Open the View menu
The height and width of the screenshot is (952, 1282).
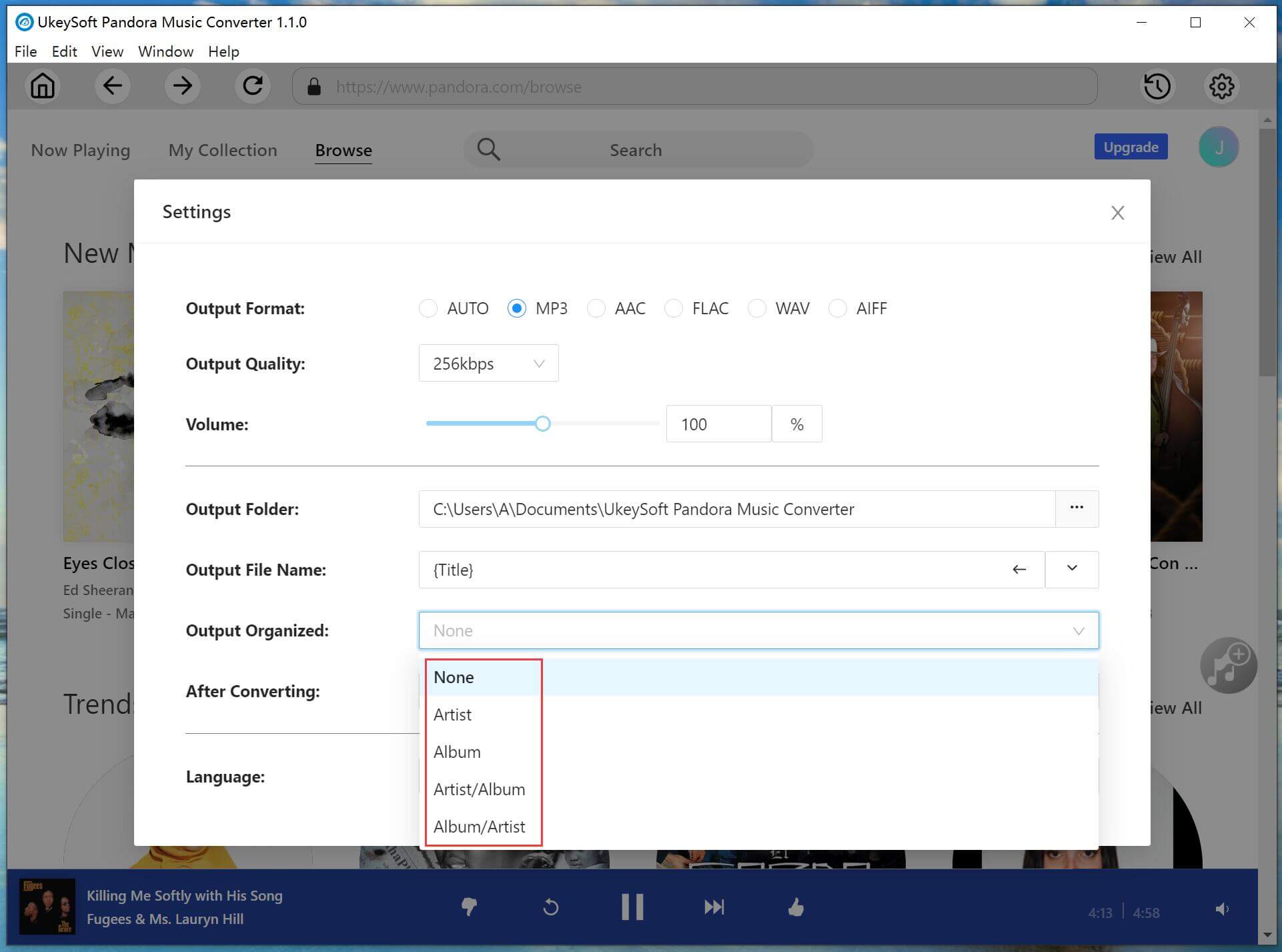click(x=107, y=51)
